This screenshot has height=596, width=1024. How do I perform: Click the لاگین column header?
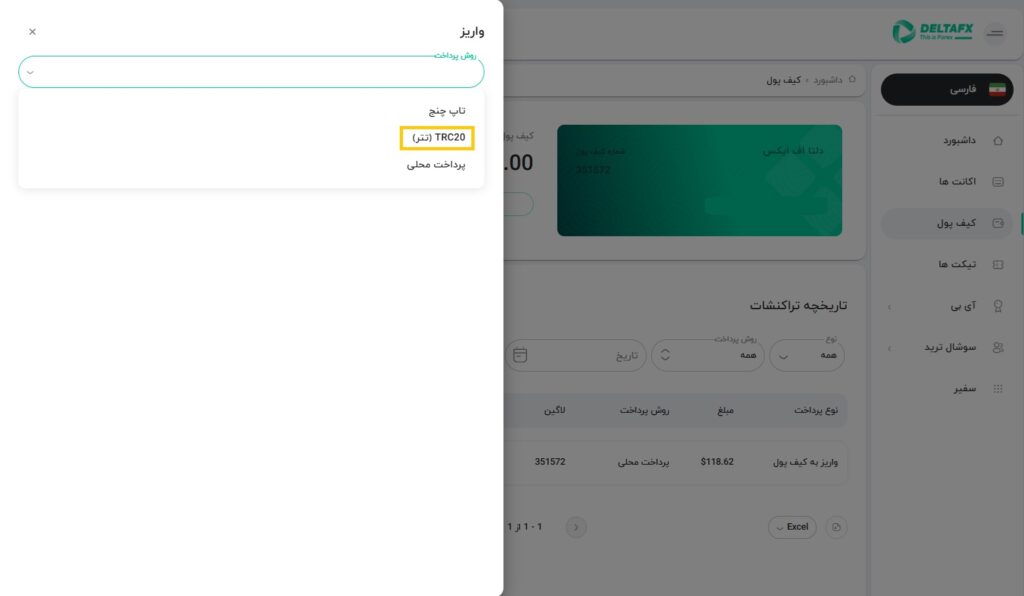(x=554, y=410)
